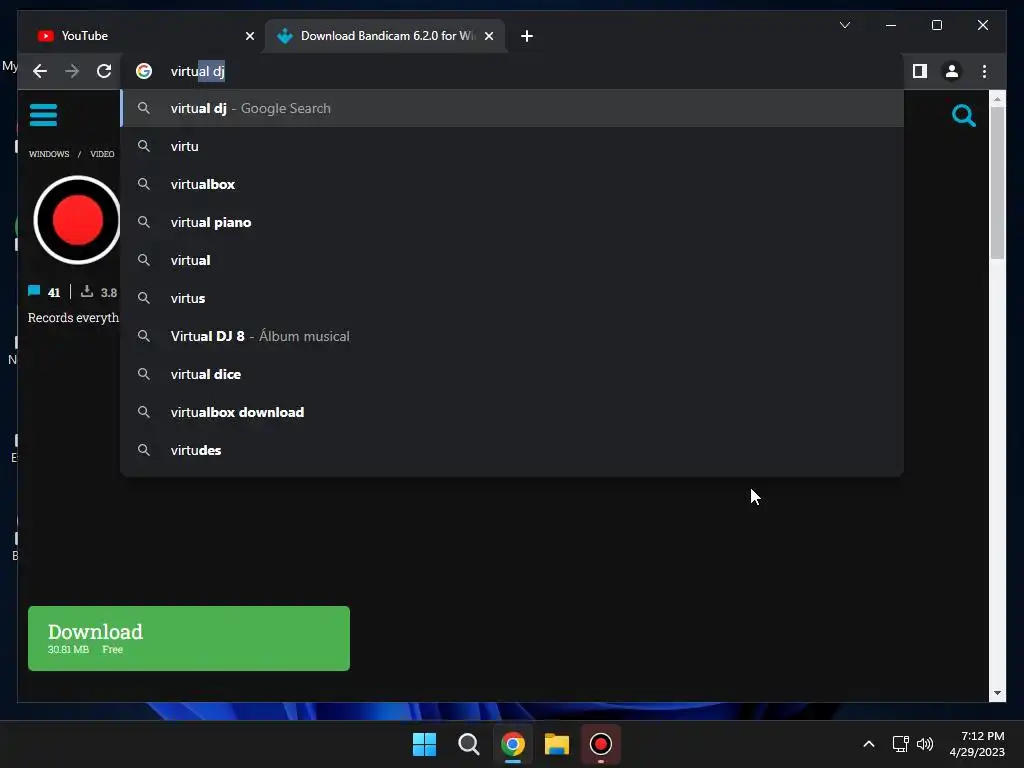
Task: Click the green Download button
Action: [x=189, y=638]
